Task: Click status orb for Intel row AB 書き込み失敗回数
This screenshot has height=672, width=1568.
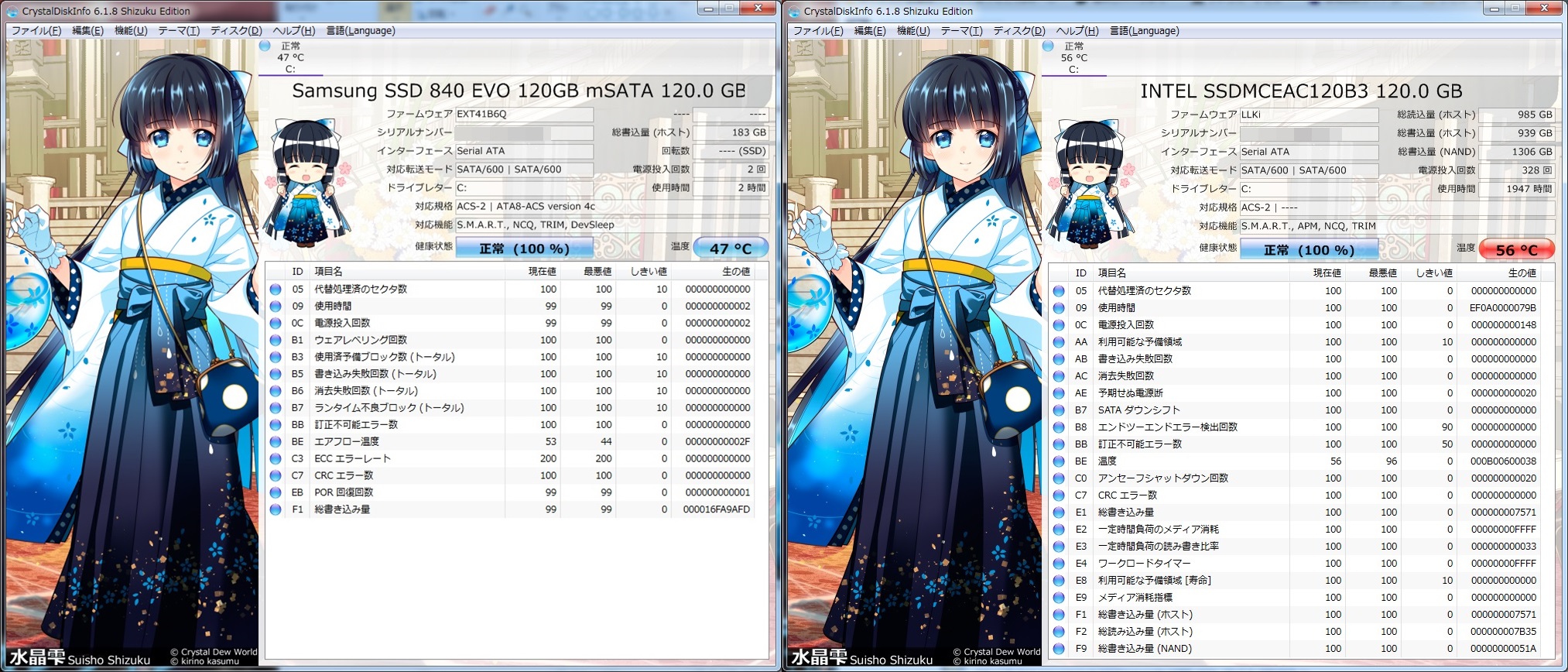Action: (1059, 358)
